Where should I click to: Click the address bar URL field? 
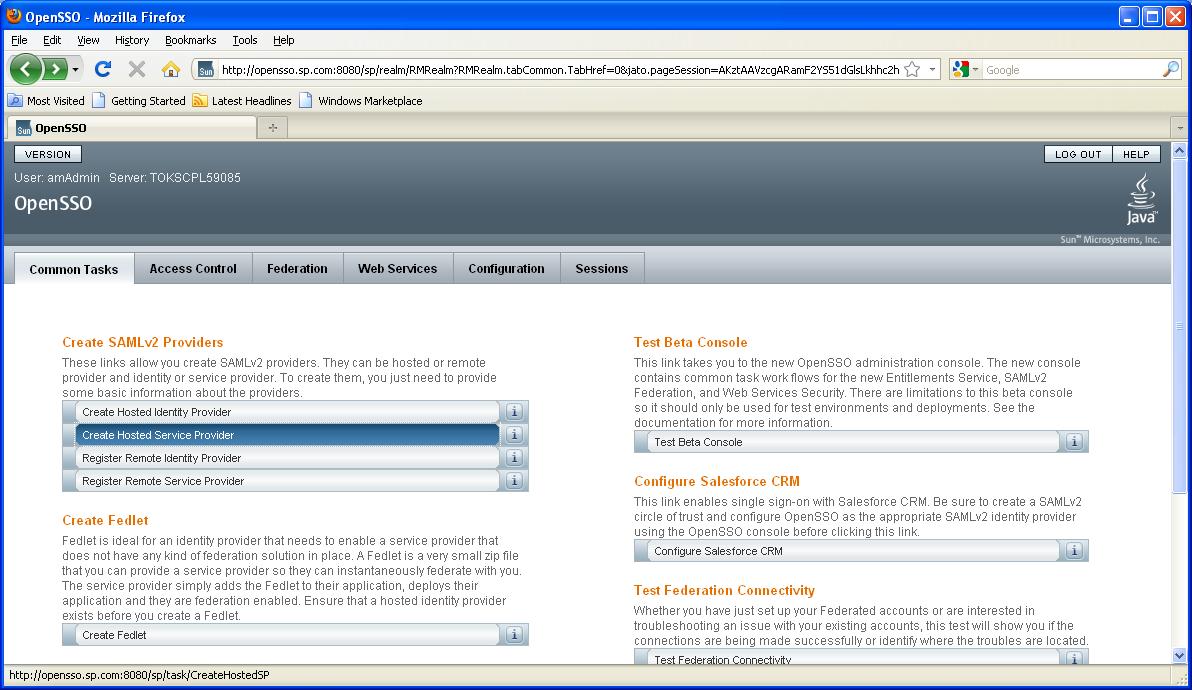(560, 70)
